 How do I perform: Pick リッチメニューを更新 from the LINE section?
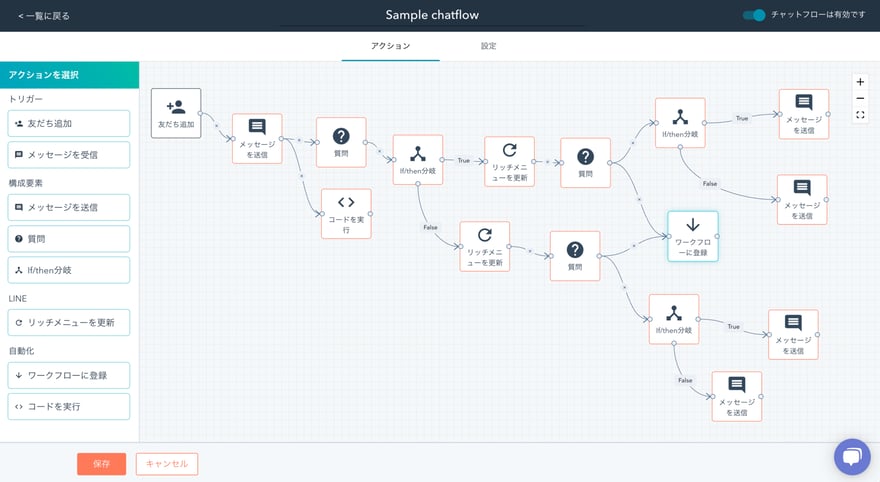69,323
